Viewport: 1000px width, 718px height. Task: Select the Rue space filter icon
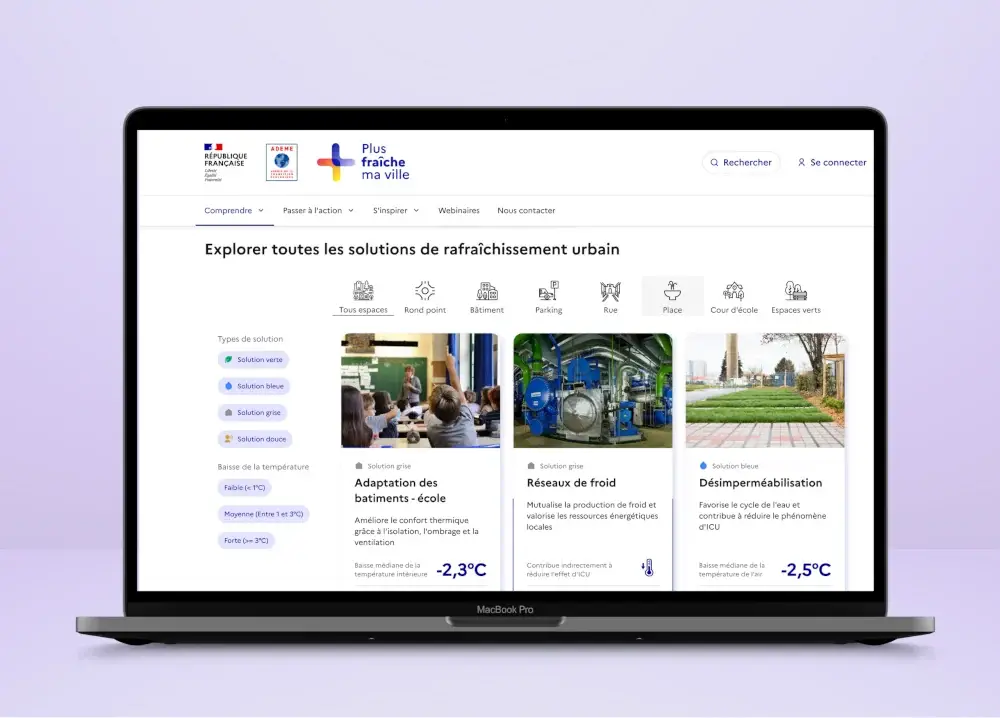(x=610, y=290)
